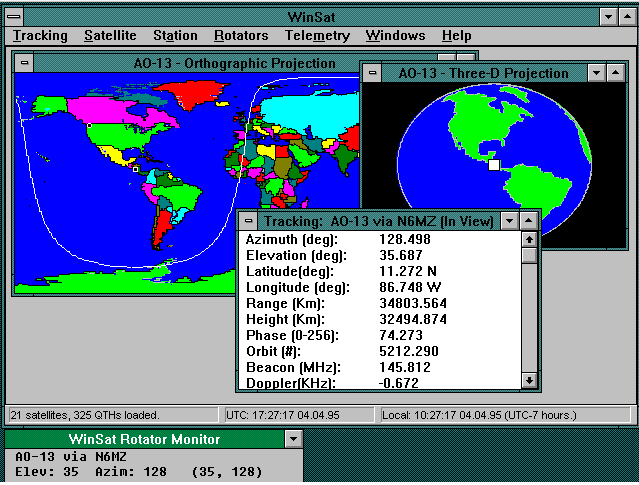Open Three-D Projection window control menu box
639x485 pixels.
[372, 73]
